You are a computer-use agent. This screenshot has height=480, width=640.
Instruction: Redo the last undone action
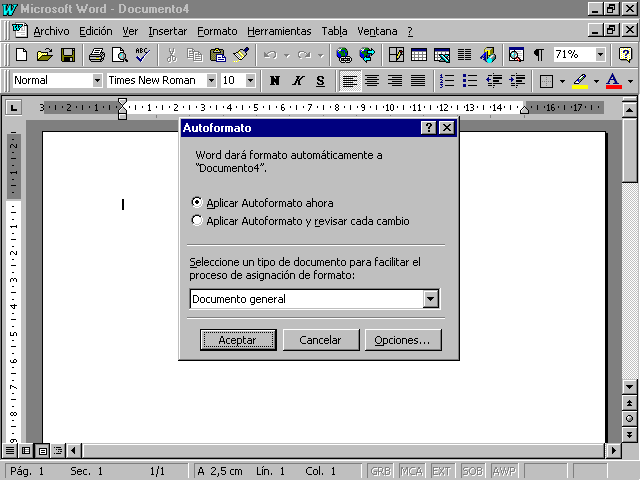[304, 55]
